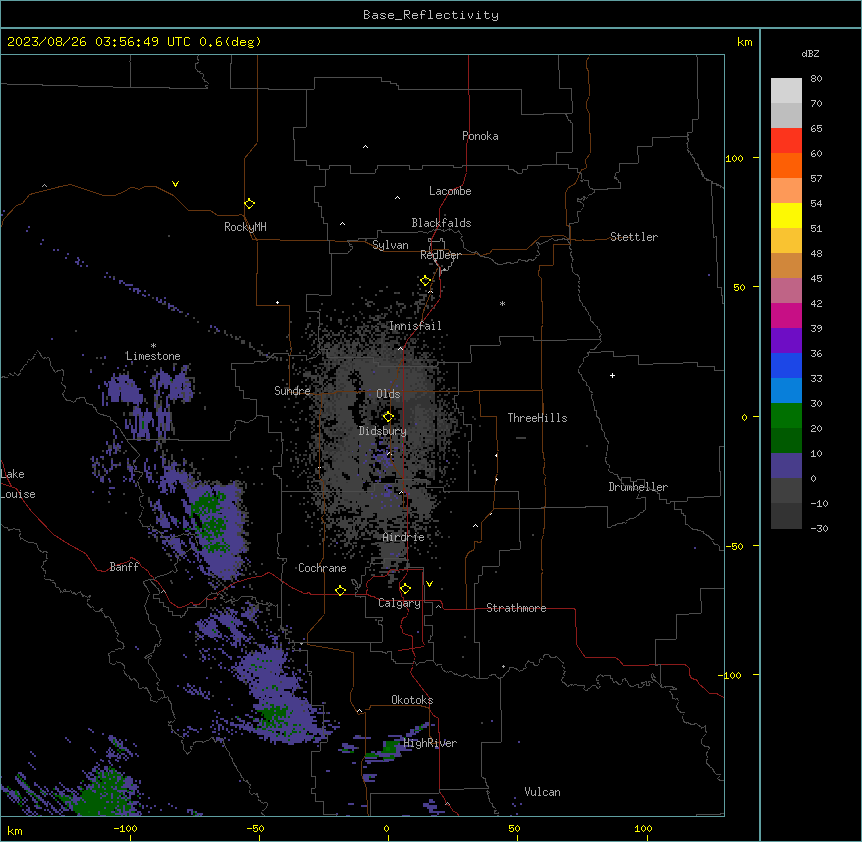Click the white plus marker north of Drumheller

[612, 375]
